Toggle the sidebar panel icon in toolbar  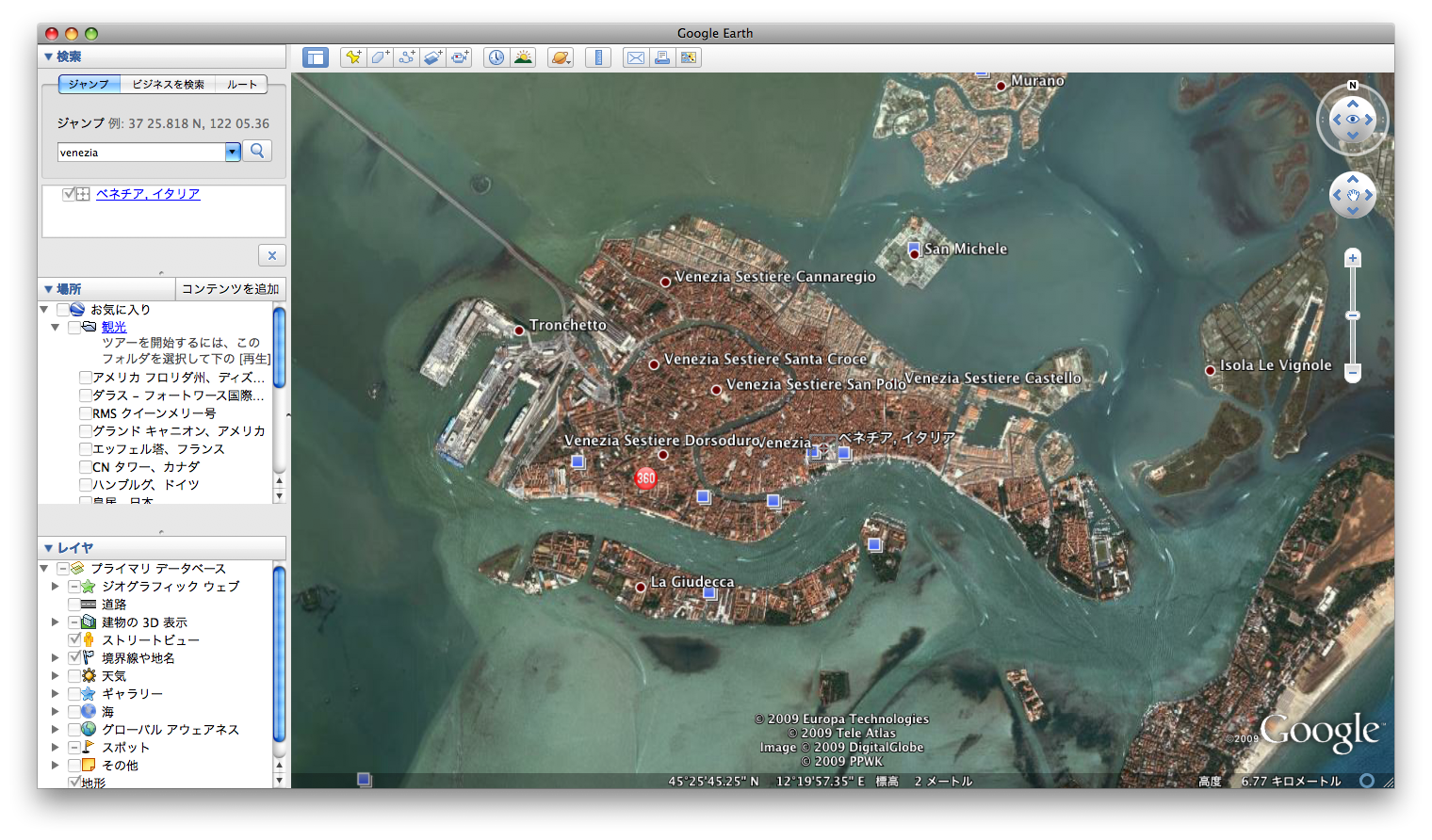coord(315,57)
